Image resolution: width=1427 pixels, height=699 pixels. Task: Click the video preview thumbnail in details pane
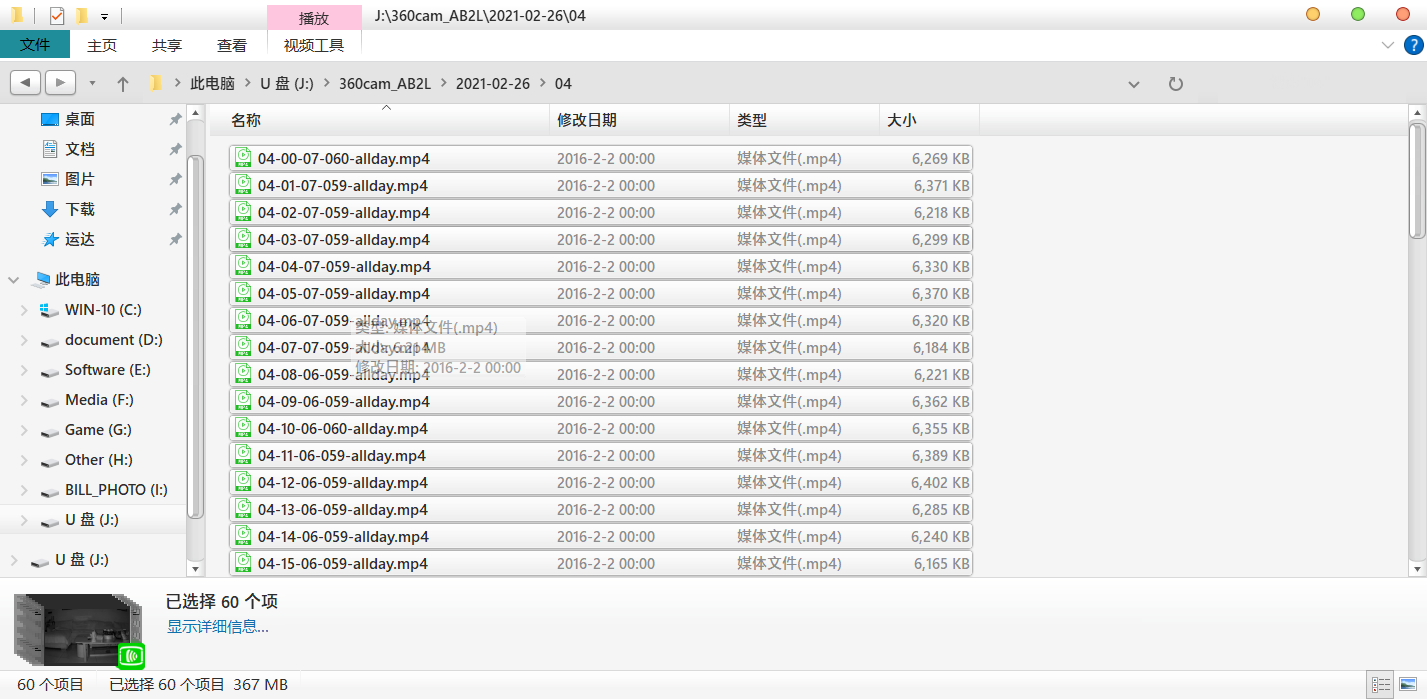(x=78, y=630)
